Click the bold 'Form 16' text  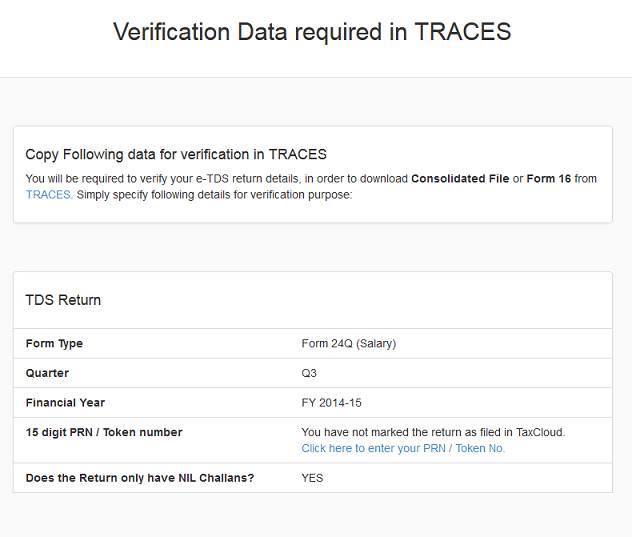[x=549, y=179]
